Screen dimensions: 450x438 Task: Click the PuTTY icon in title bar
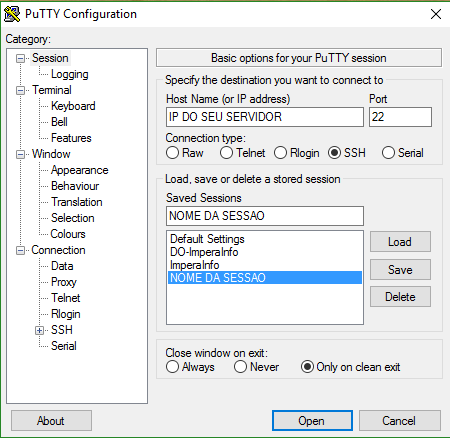(x=12, y=14)
